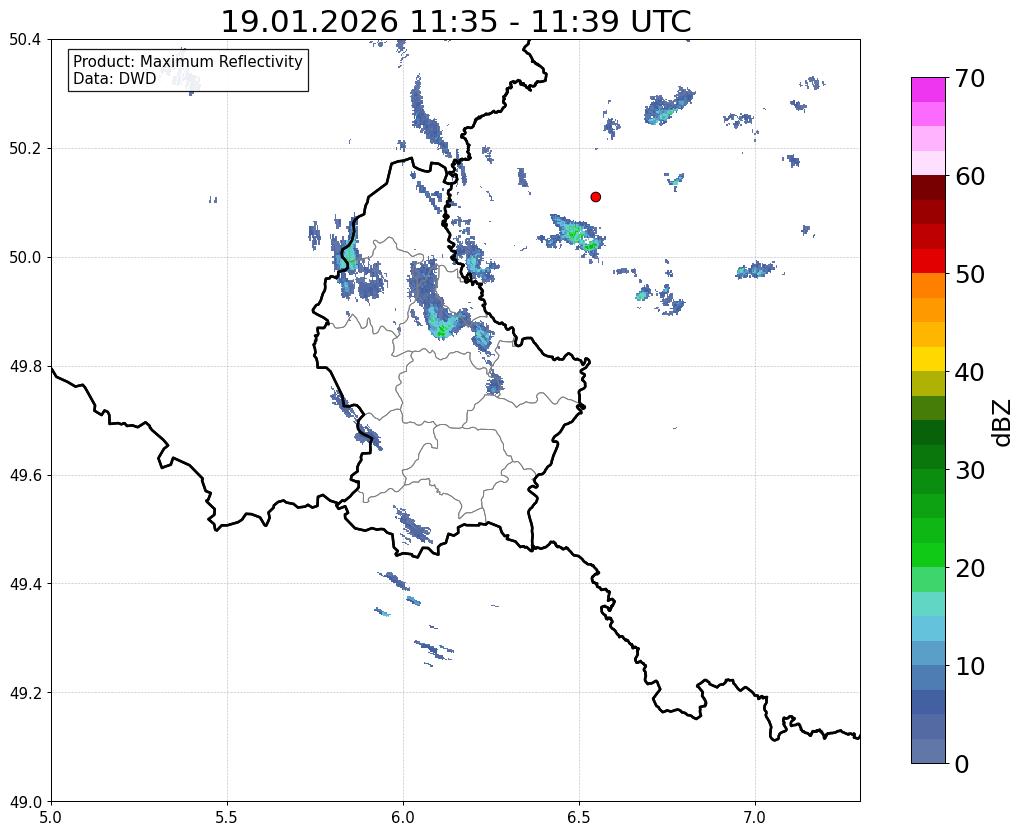Viewport: 1023px width, 834px height.
Task: Click the 20 tick on the colorbar
Action: (x=970, y=568)
